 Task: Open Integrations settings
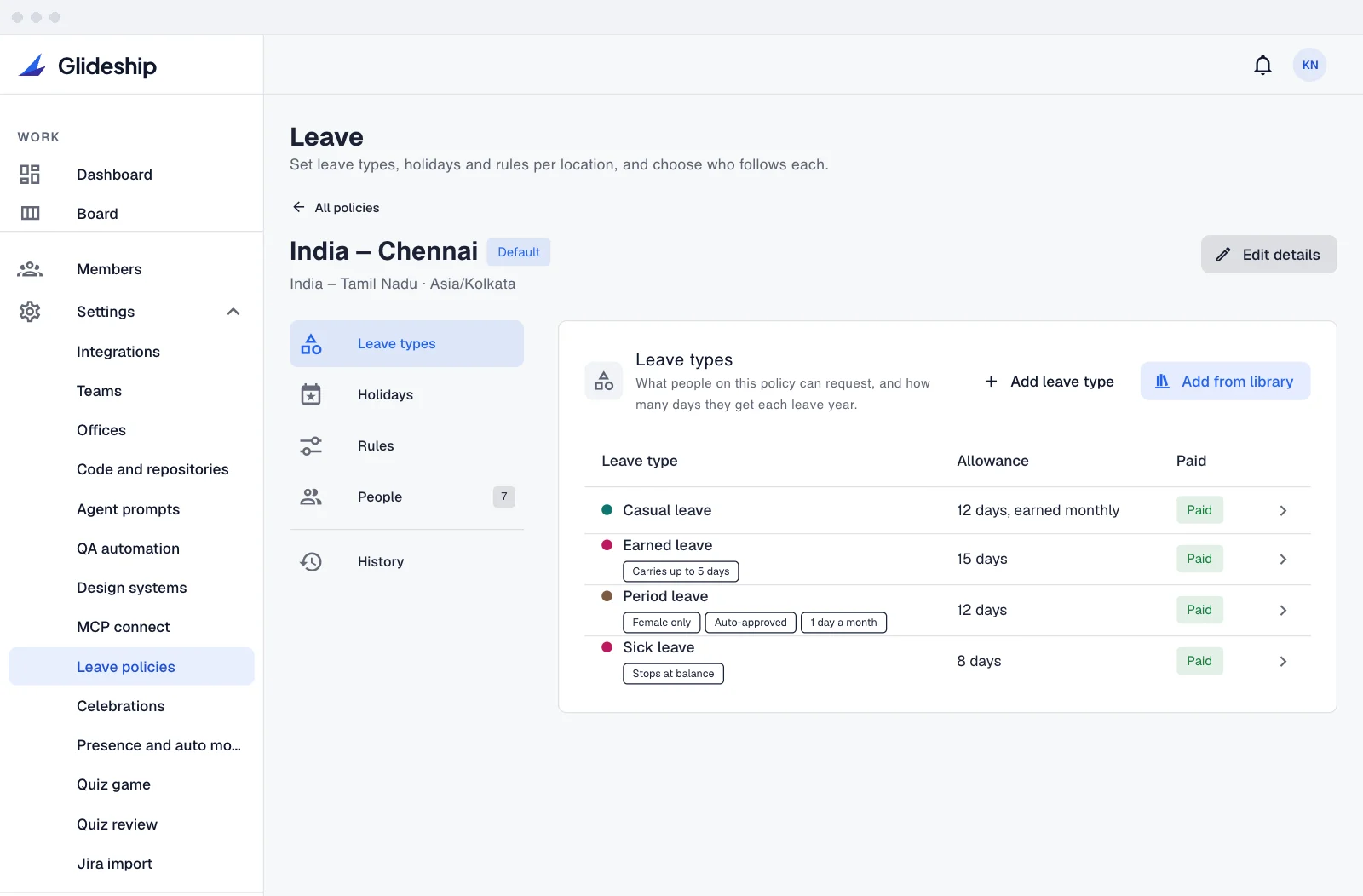pyautogui.click(x=131, y=352)
